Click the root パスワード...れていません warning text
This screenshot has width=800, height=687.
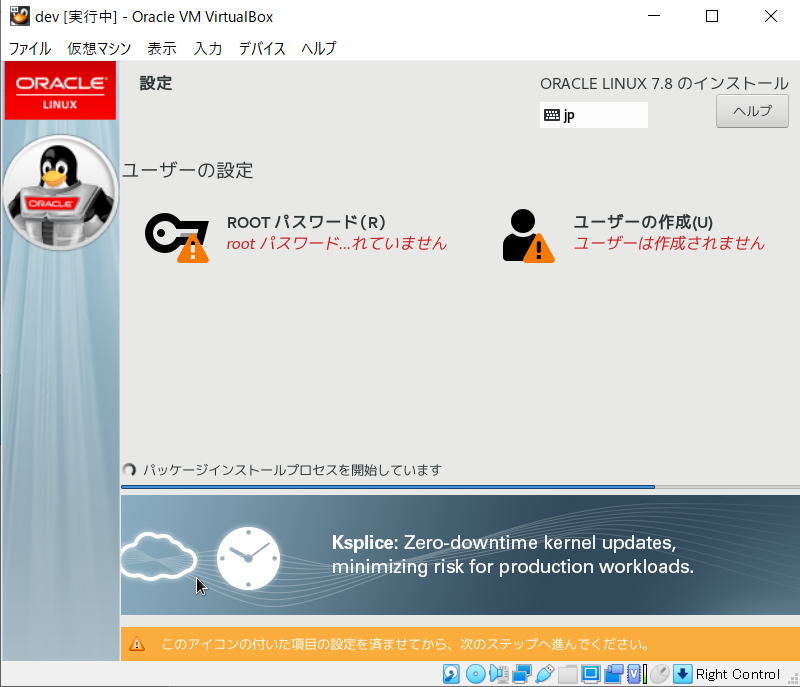(x=337, y=244)
